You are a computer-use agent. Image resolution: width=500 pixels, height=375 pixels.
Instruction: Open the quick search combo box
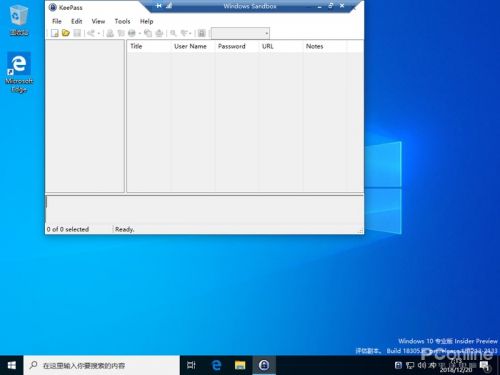[x=240, y=33]
